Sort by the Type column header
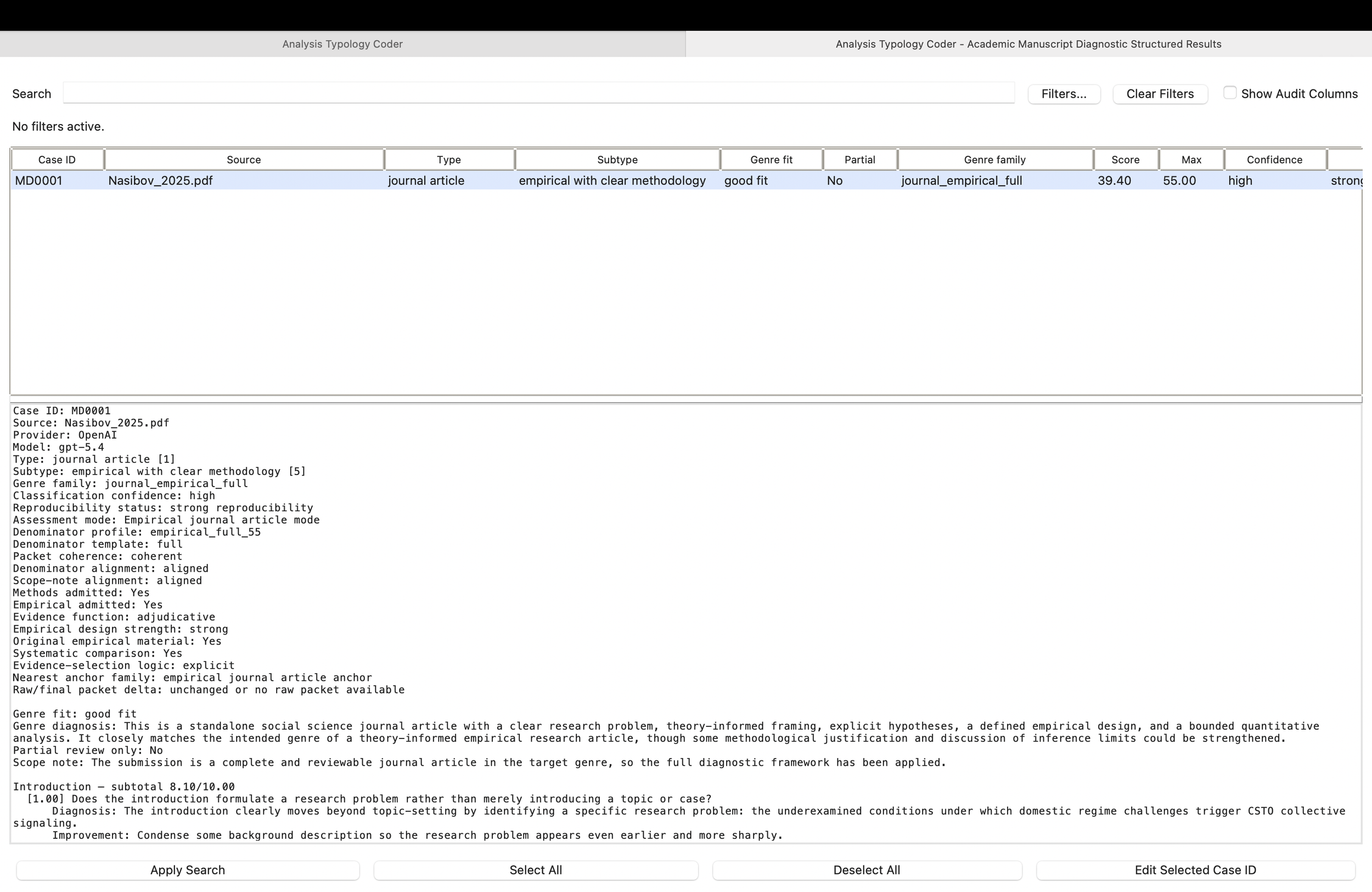 coord(448,160)
